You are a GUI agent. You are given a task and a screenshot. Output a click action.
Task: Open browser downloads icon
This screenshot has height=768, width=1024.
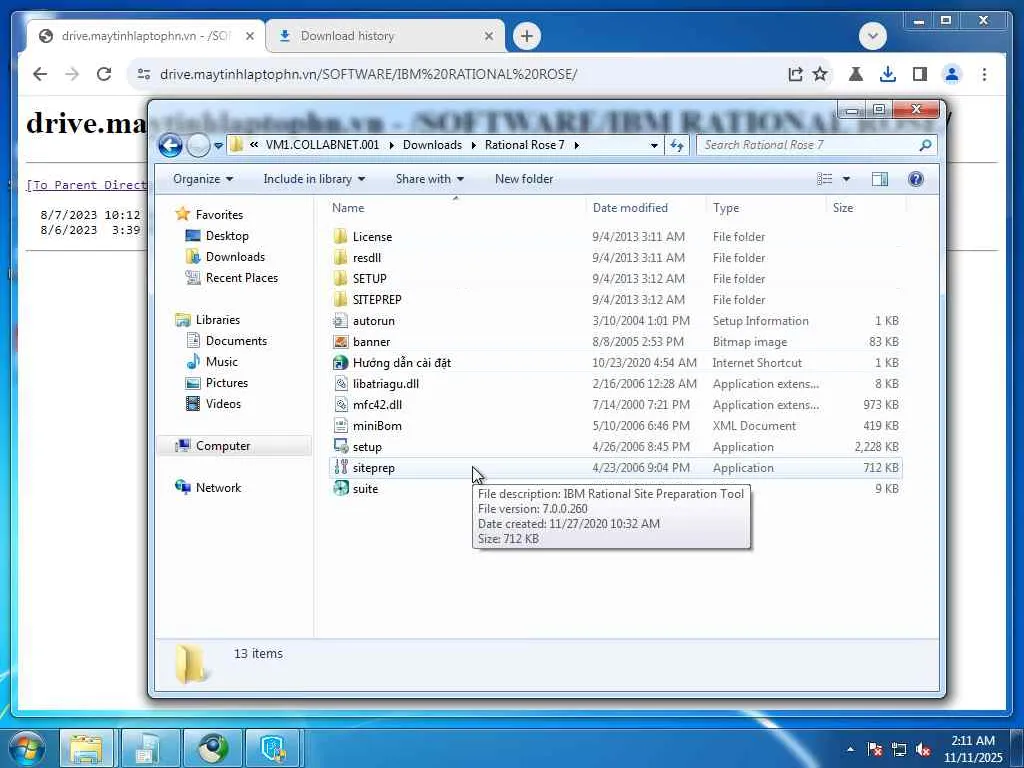(x=888, y=74)
